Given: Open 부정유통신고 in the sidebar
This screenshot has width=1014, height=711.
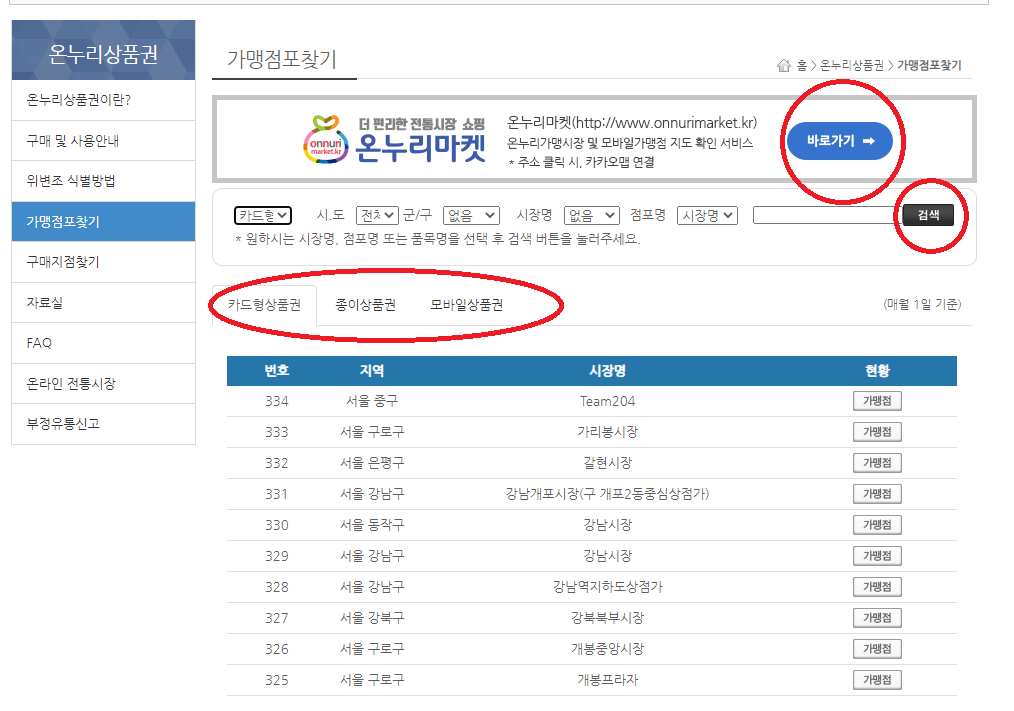Looking at the screenshot, I should click(x=103, y=424).
